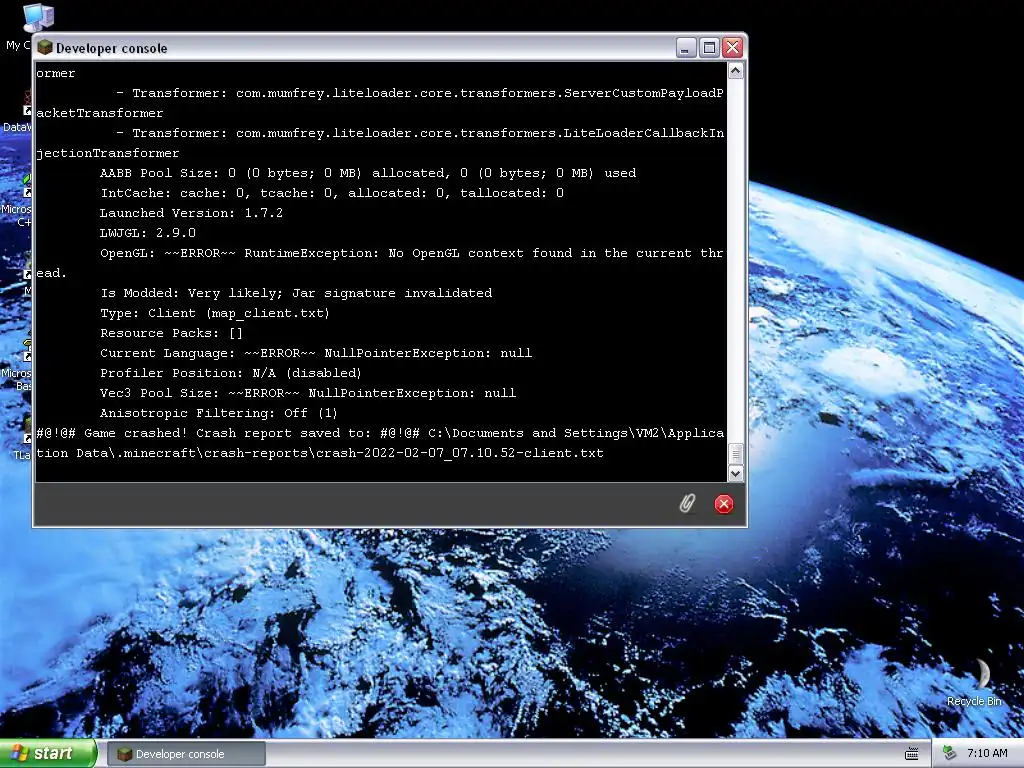Click the 'Game crashed!' message line
This screenshot has width=1024, height=768.
379,433
